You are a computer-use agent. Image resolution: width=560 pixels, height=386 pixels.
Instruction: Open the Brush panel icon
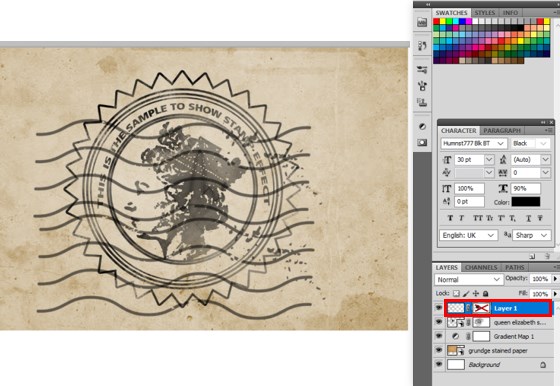pyautogui.click(x=422, y=86)
